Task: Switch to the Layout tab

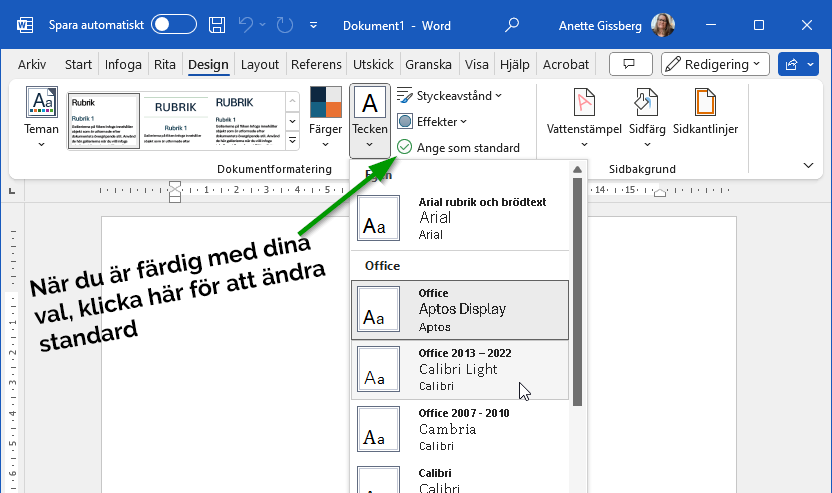Action: pyautogui.click(x=260, y=65)
